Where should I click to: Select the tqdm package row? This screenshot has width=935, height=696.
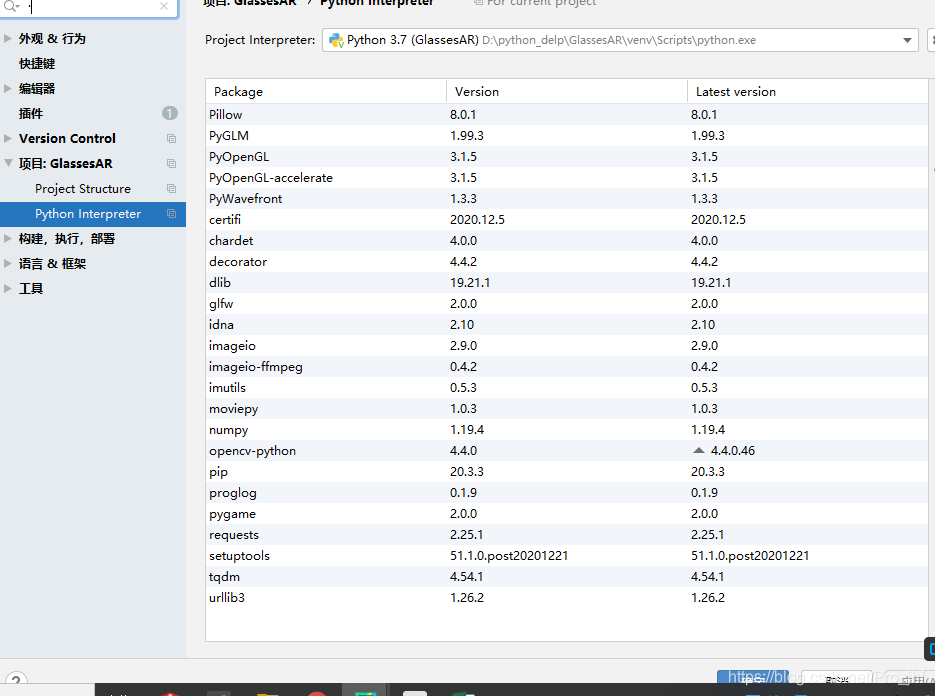(x=567, y=577)
